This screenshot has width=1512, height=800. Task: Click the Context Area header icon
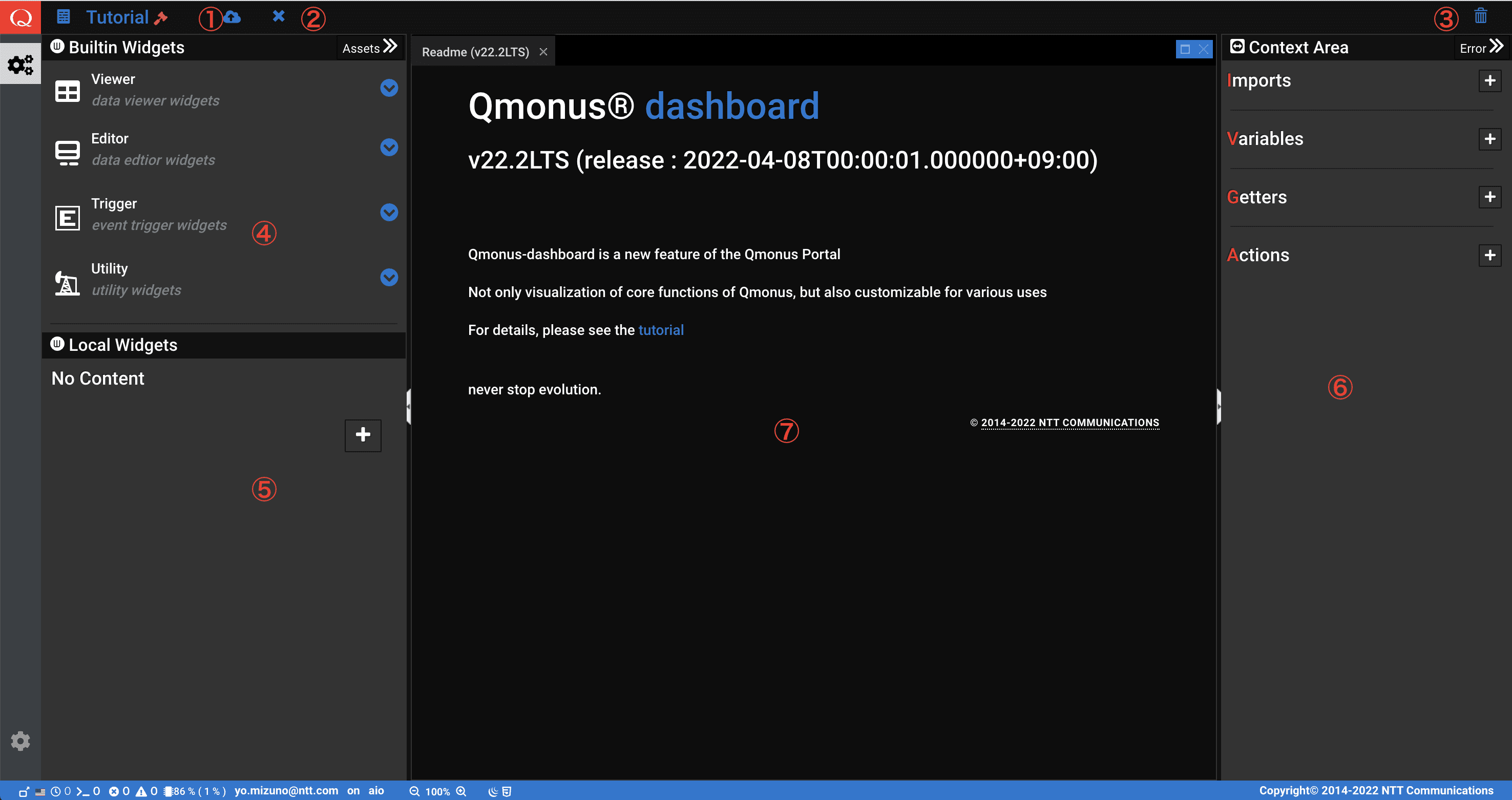click(1237, 47)
